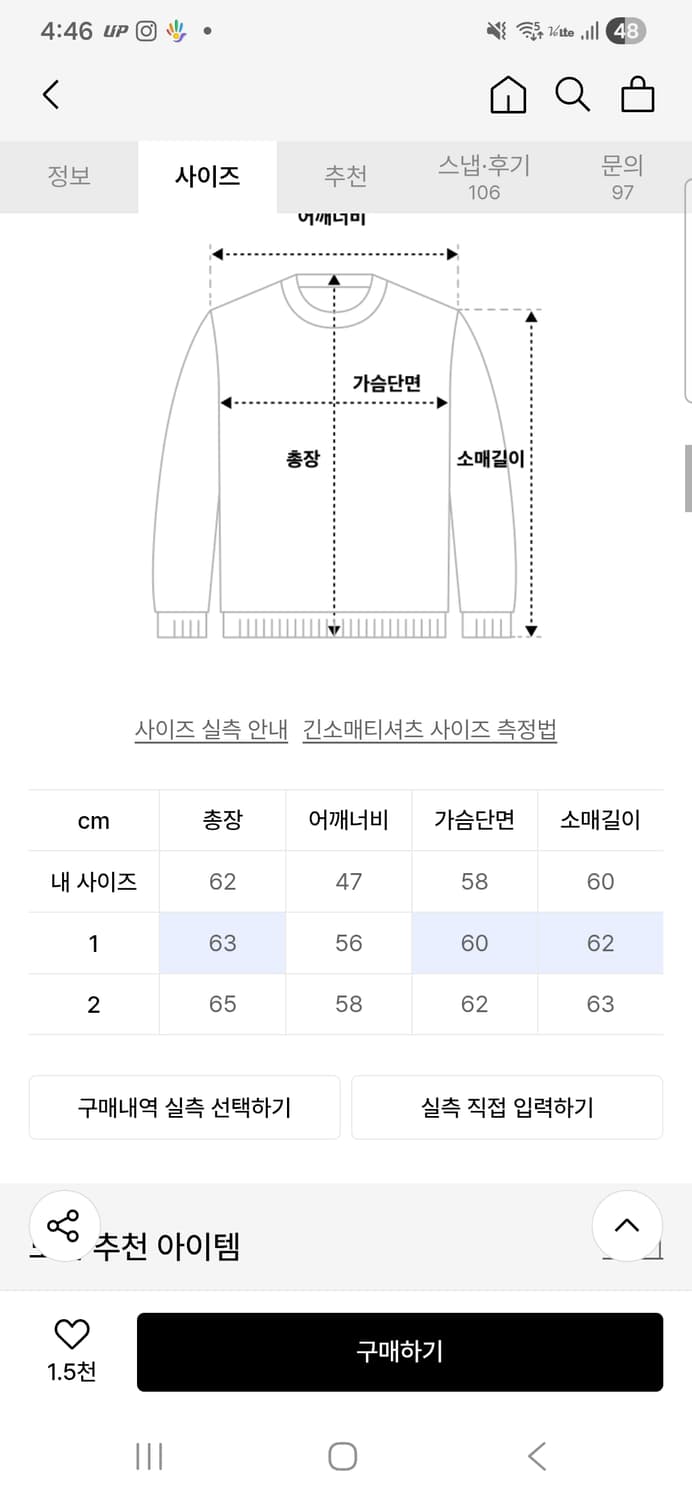Open the home screen via home icon
Screen dimensions: 692x1500
coord(508,95)
